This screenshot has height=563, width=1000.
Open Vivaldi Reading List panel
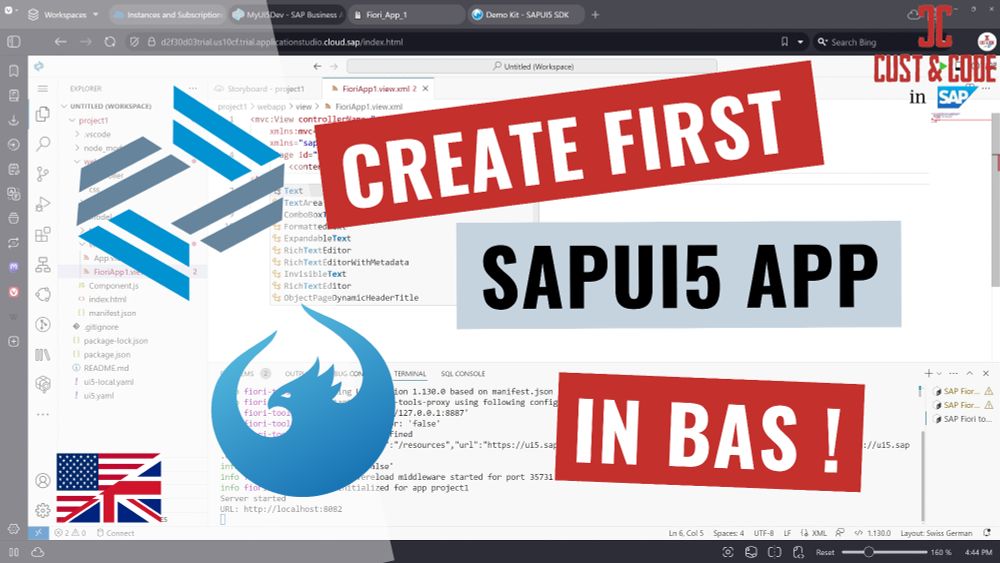13,96
